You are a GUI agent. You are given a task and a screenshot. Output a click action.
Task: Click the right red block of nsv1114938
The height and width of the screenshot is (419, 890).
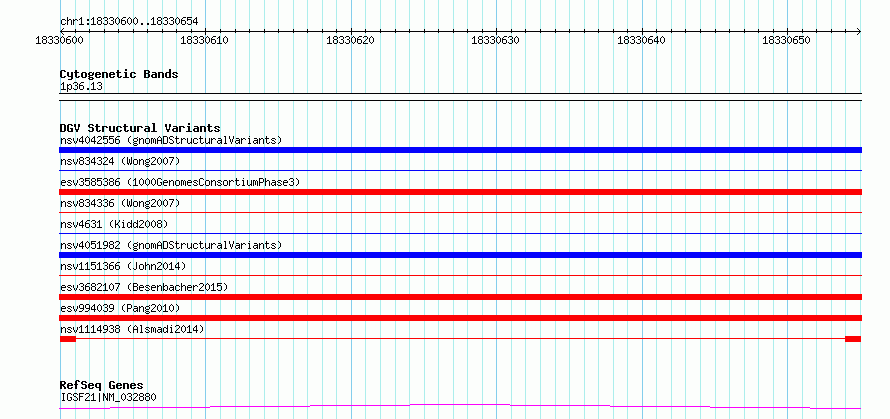[853, 339]
